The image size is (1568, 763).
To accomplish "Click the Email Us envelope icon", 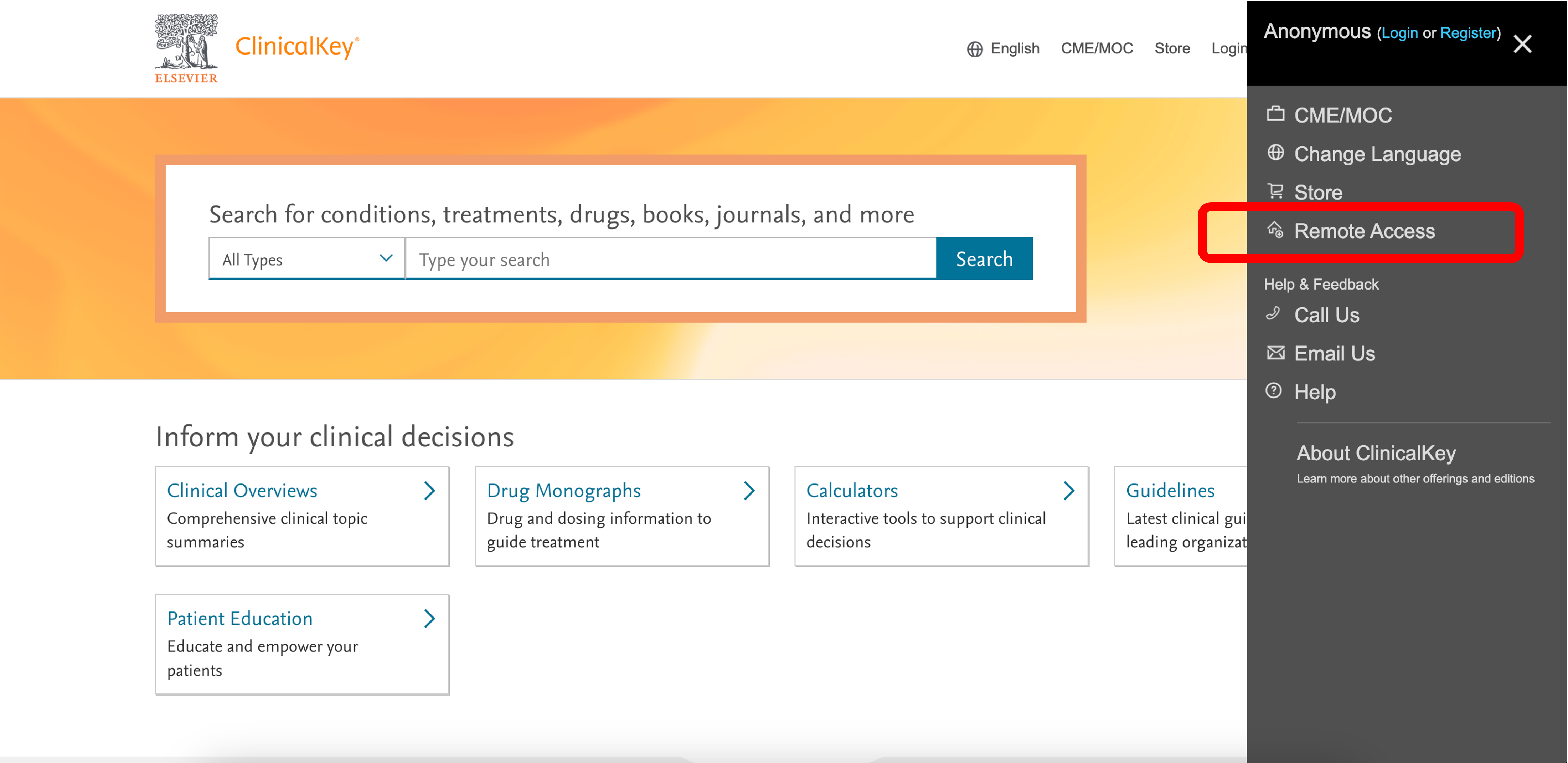I will (1275, 353).
